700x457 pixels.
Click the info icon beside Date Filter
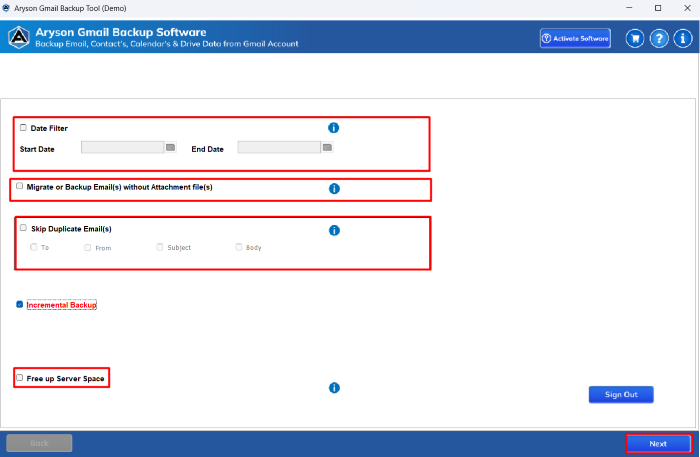pos(333,128)
